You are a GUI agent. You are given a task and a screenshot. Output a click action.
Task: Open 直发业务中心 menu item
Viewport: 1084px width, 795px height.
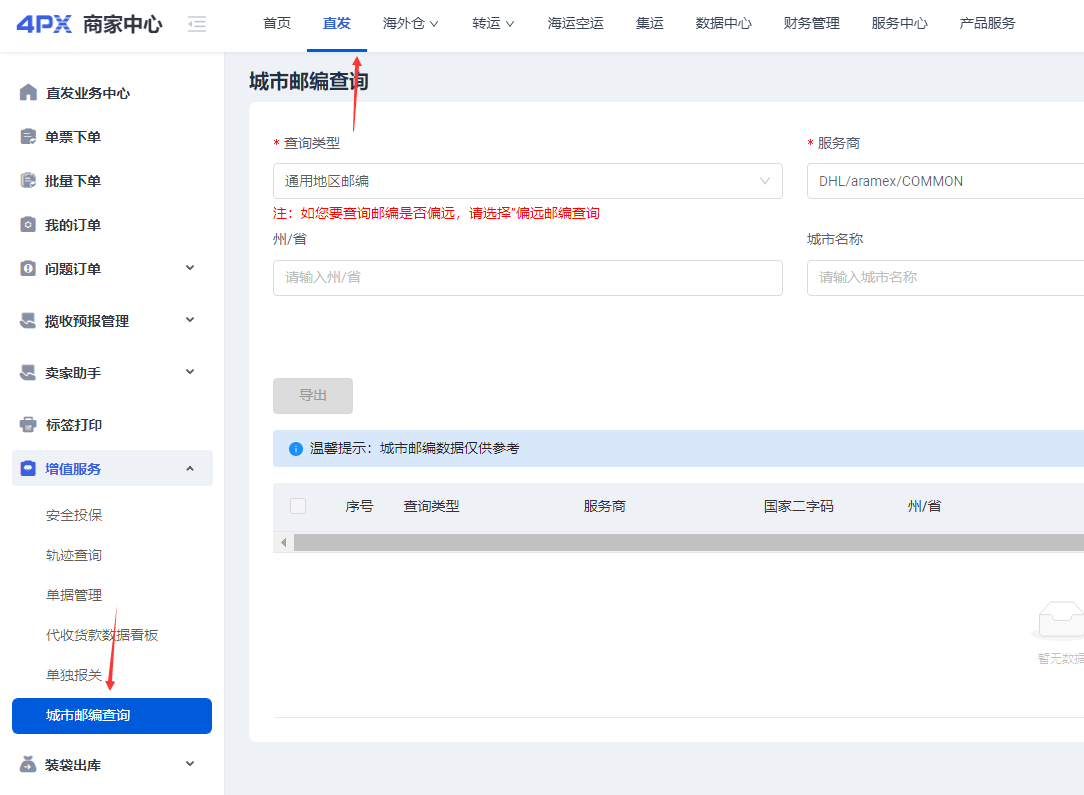pyautogui.click(x=87, y=93)
